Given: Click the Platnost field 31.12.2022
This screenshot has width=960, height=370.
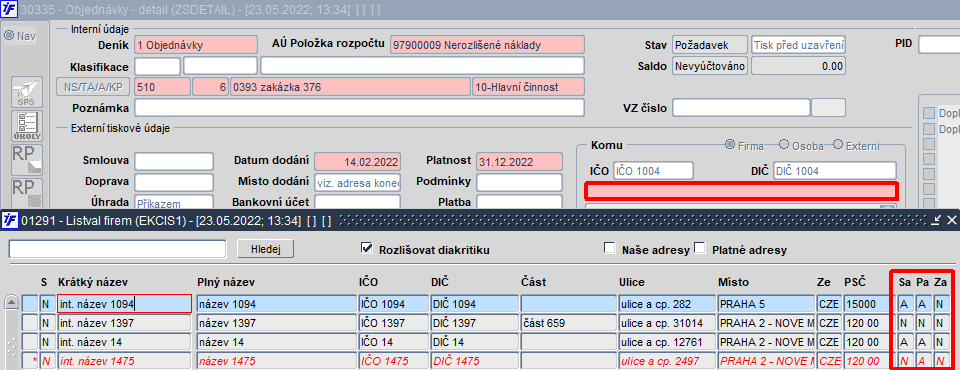Looking at the screenshot, I should (x=519, y=162).
